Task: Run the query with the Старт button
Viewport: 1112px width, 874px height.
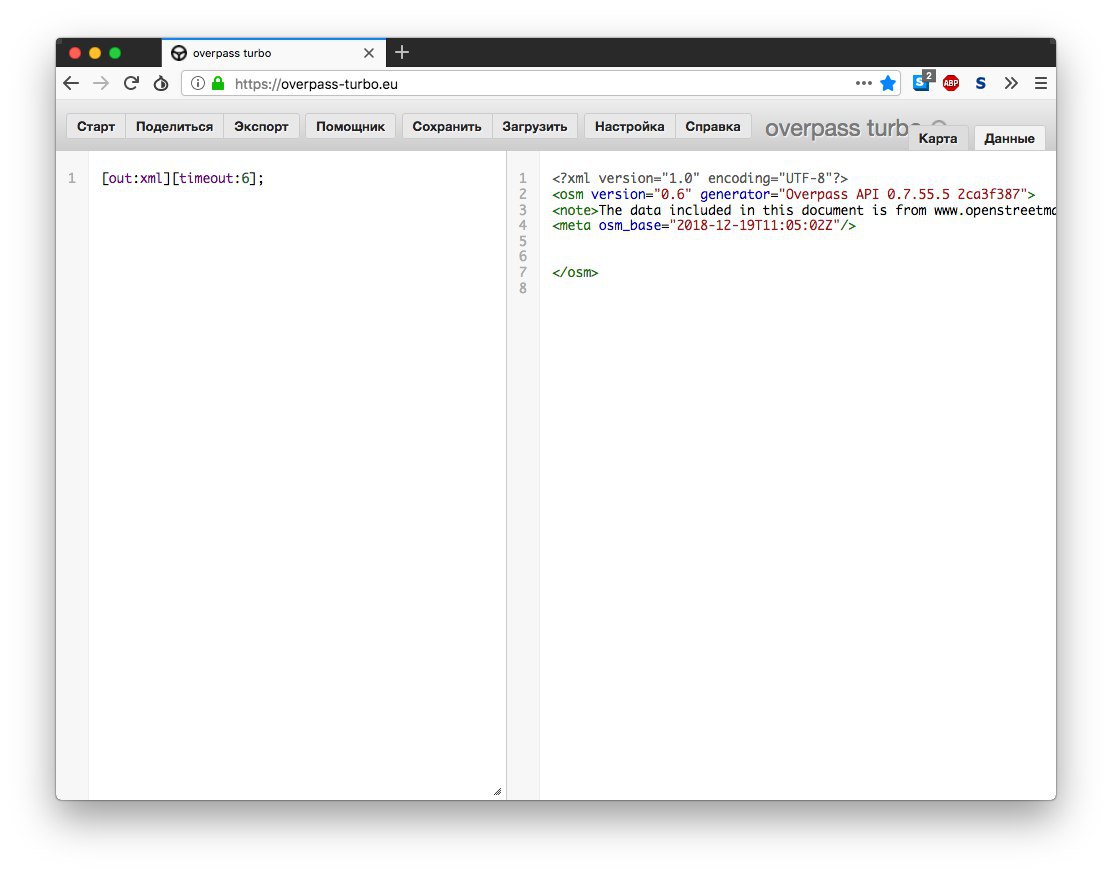Action: [x=96, y=126]
